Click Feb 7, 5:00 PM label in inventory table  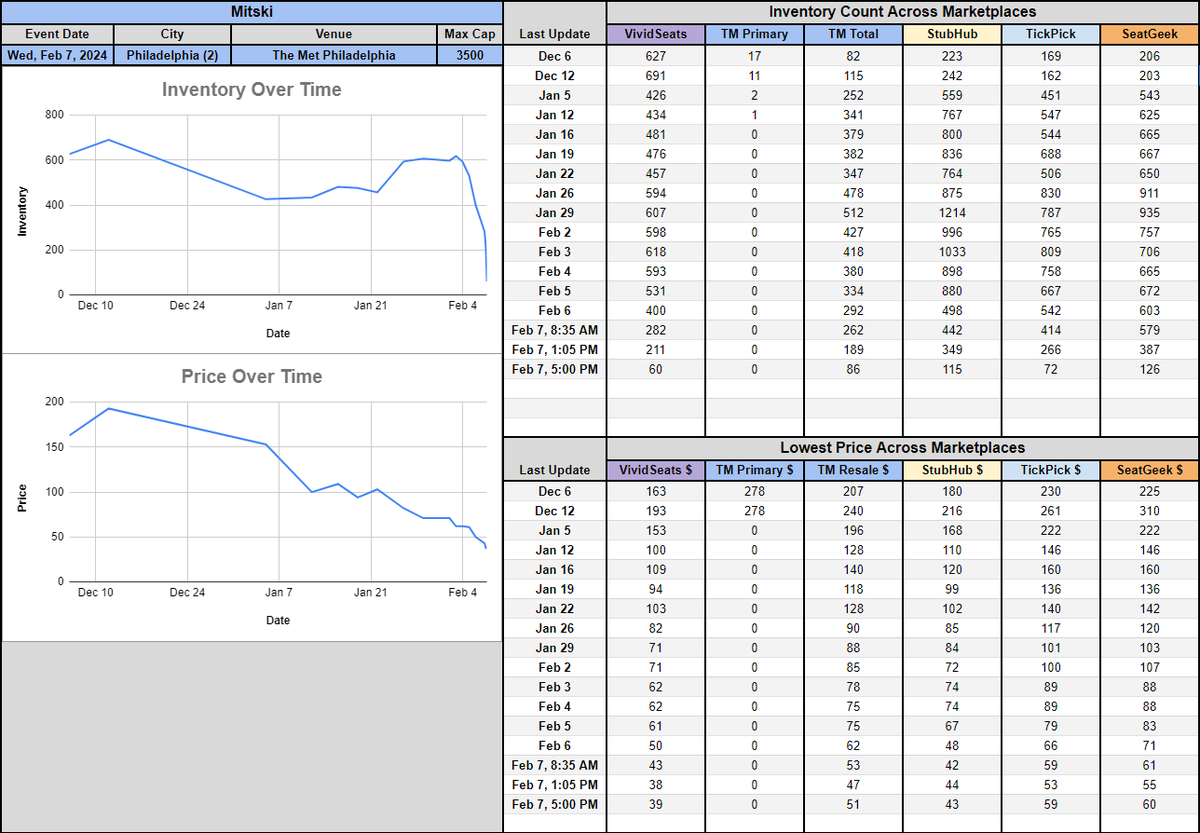point(554,369)
